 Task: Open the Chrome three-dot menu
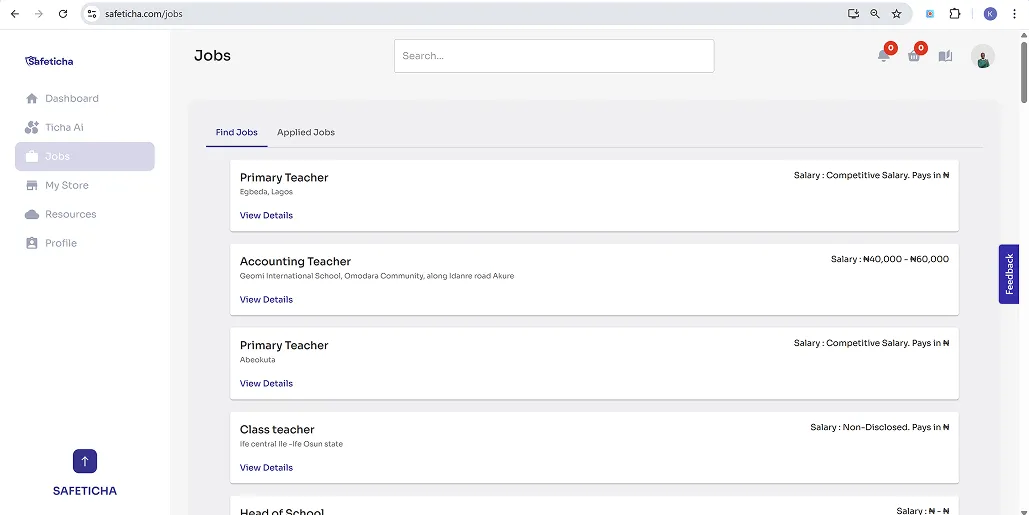click(1015, 14)
